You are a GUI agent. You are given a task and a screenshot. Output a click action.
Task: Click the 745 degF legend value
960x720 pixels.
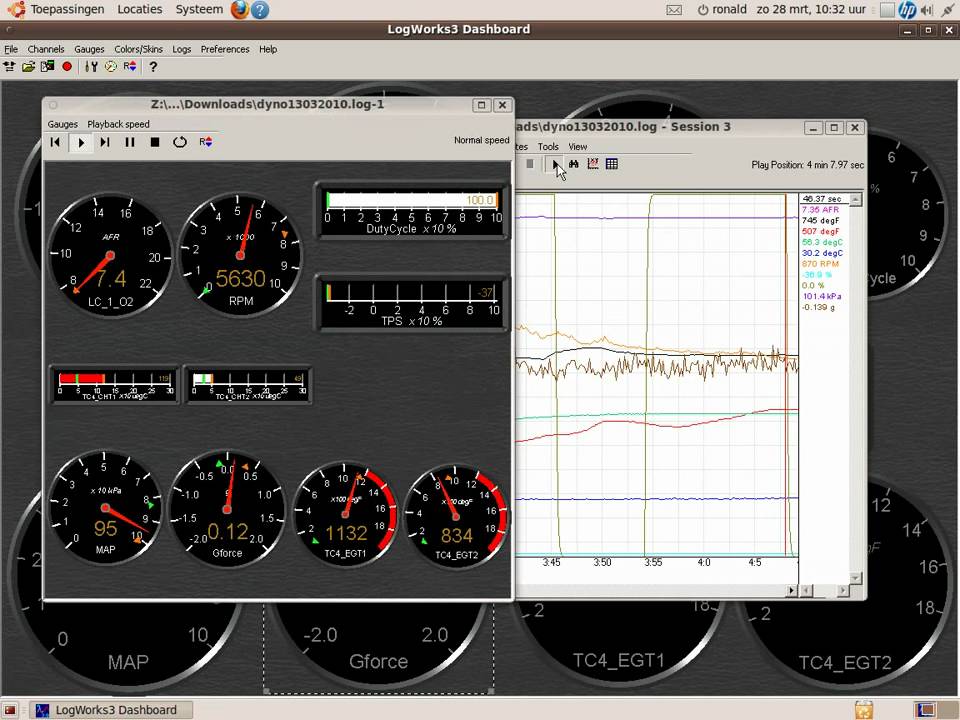(x=820, y=220)
